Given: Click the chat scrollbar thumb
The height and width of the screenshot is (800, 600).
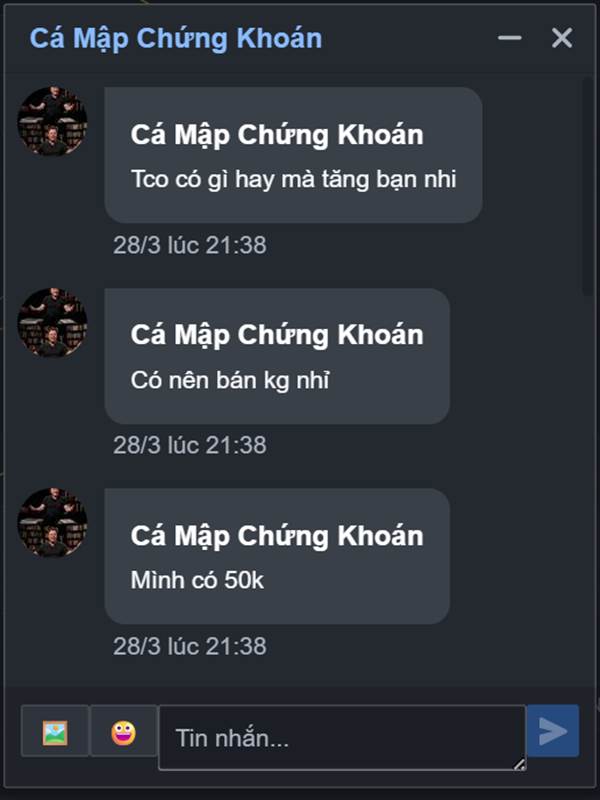Looking at the screenshot, I should 587,186.
